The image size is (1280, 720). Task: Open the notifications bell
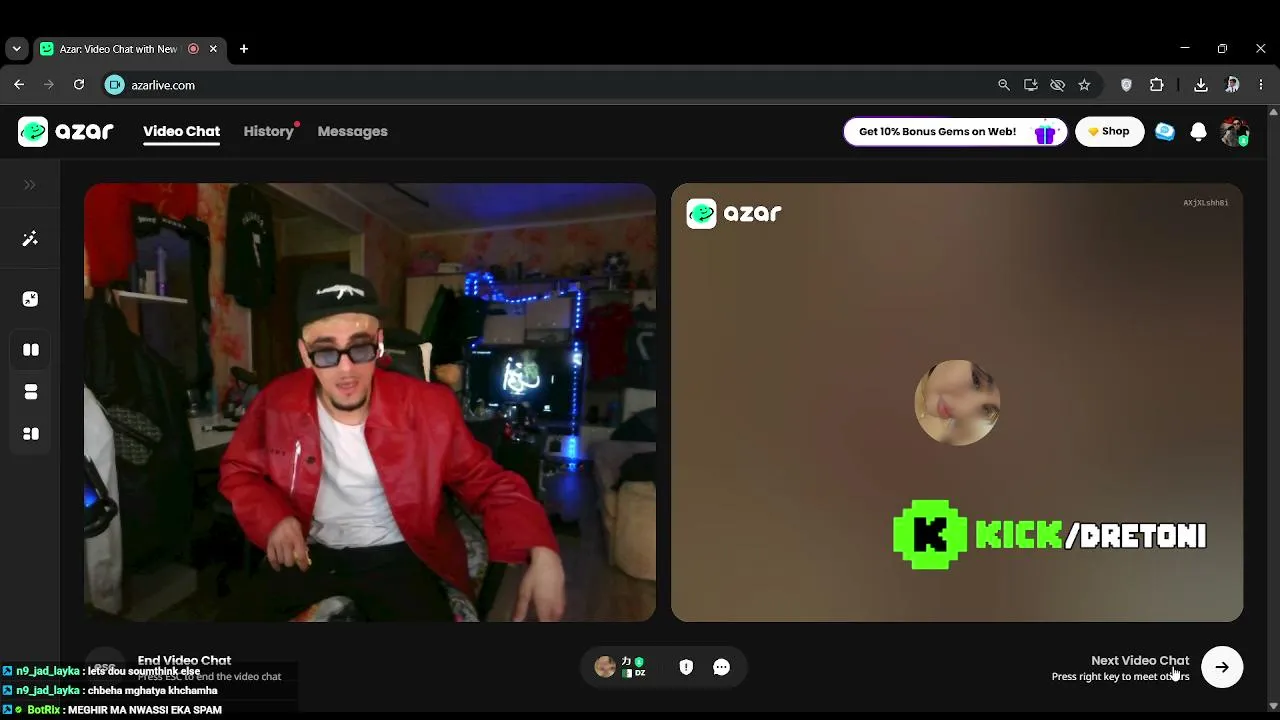(1198, 132)
